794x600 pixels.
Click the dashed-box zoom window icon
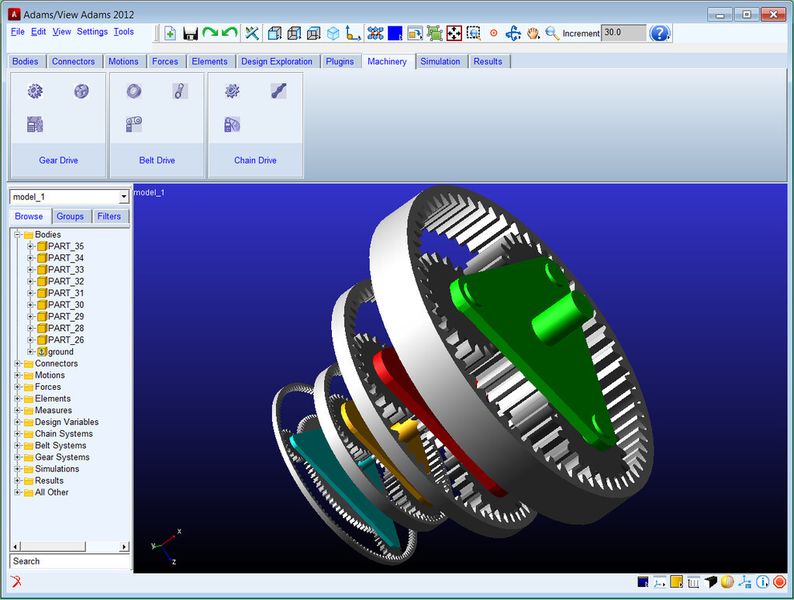(473, 33)
